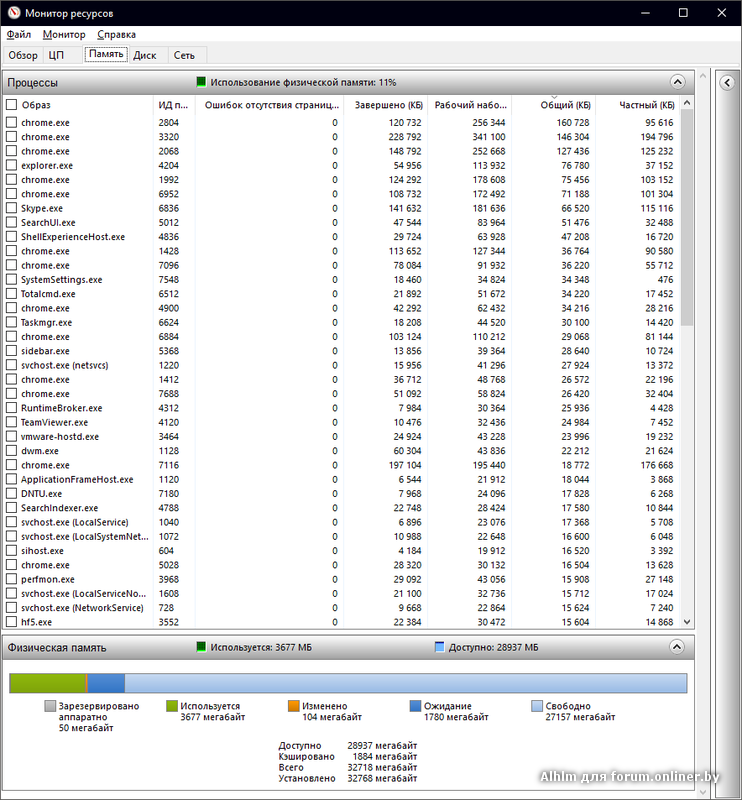The height and width of the screenshot is (800, 742).
Task: Click the 'Установлено 32768 мегабайт' value
Action: pos(382,779)
